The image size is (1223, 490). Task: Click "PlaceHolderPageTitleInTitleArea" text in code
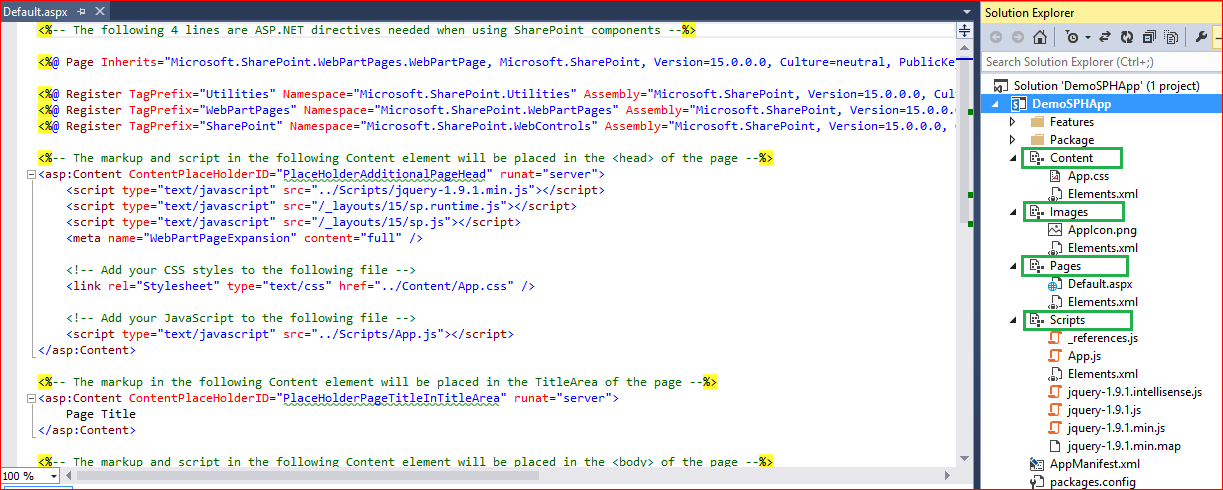[x=391, y=398]
